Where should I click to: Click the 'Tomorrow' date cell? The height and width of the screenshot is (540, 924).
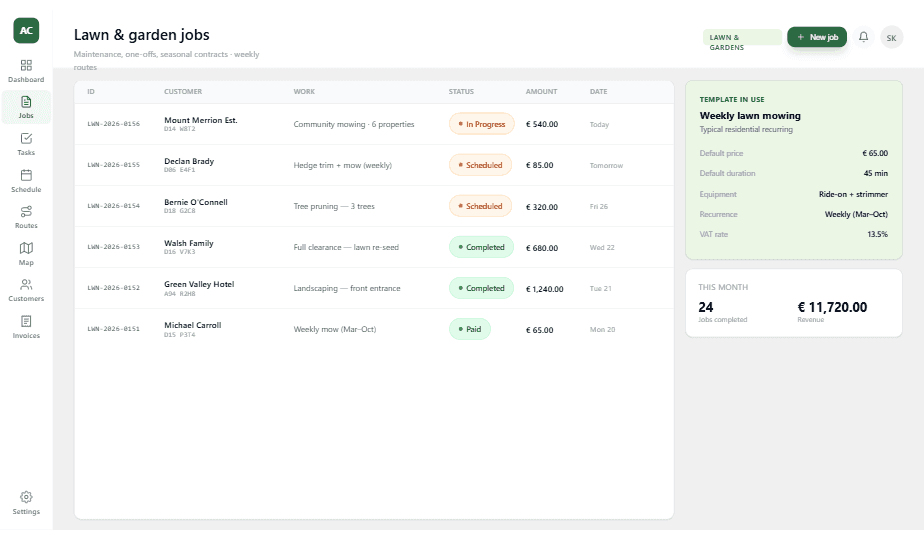coord(606,166)
